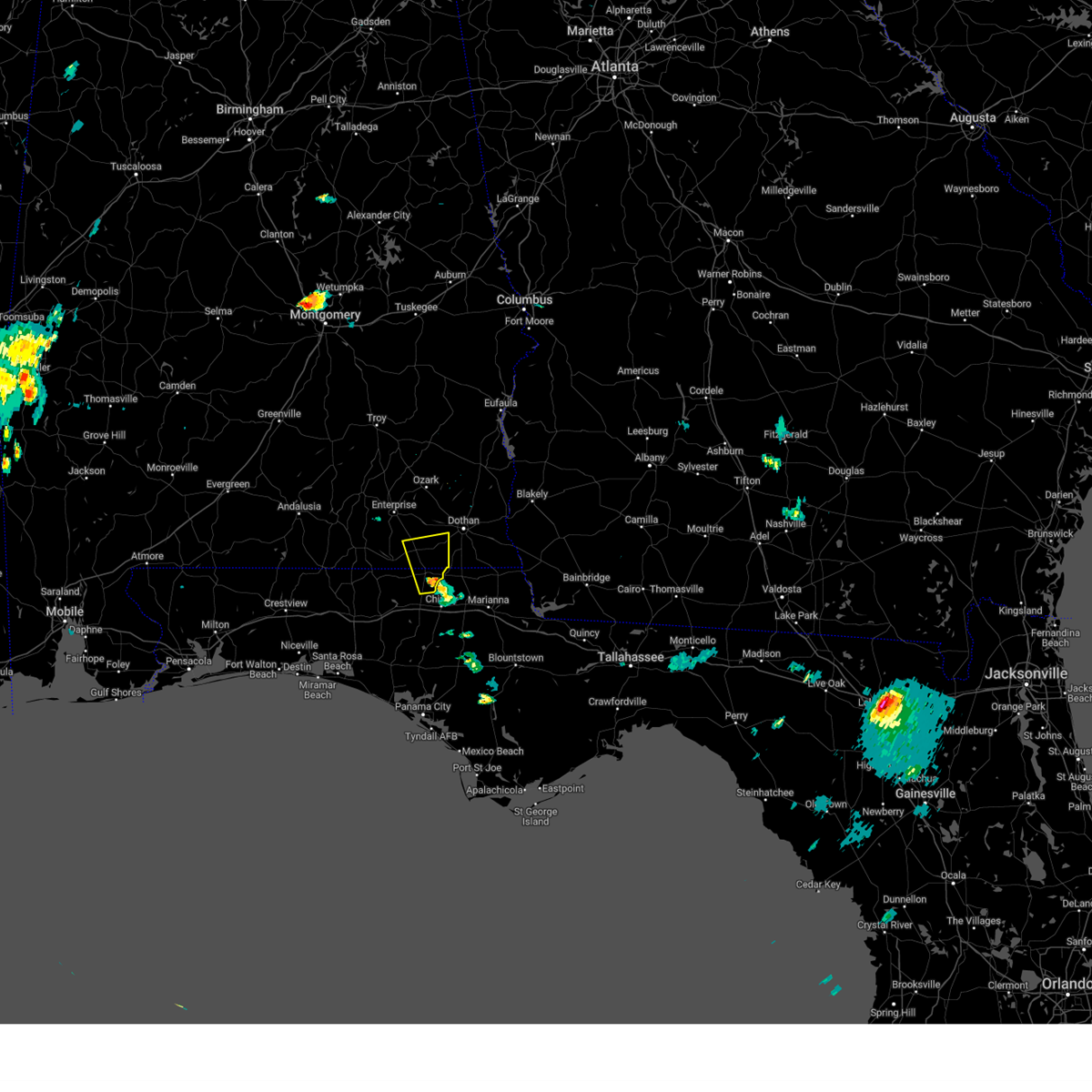The width and height of the screenshot is (1092, 1092).
Task: Select the Marianna label
Action: pos(489,601)
